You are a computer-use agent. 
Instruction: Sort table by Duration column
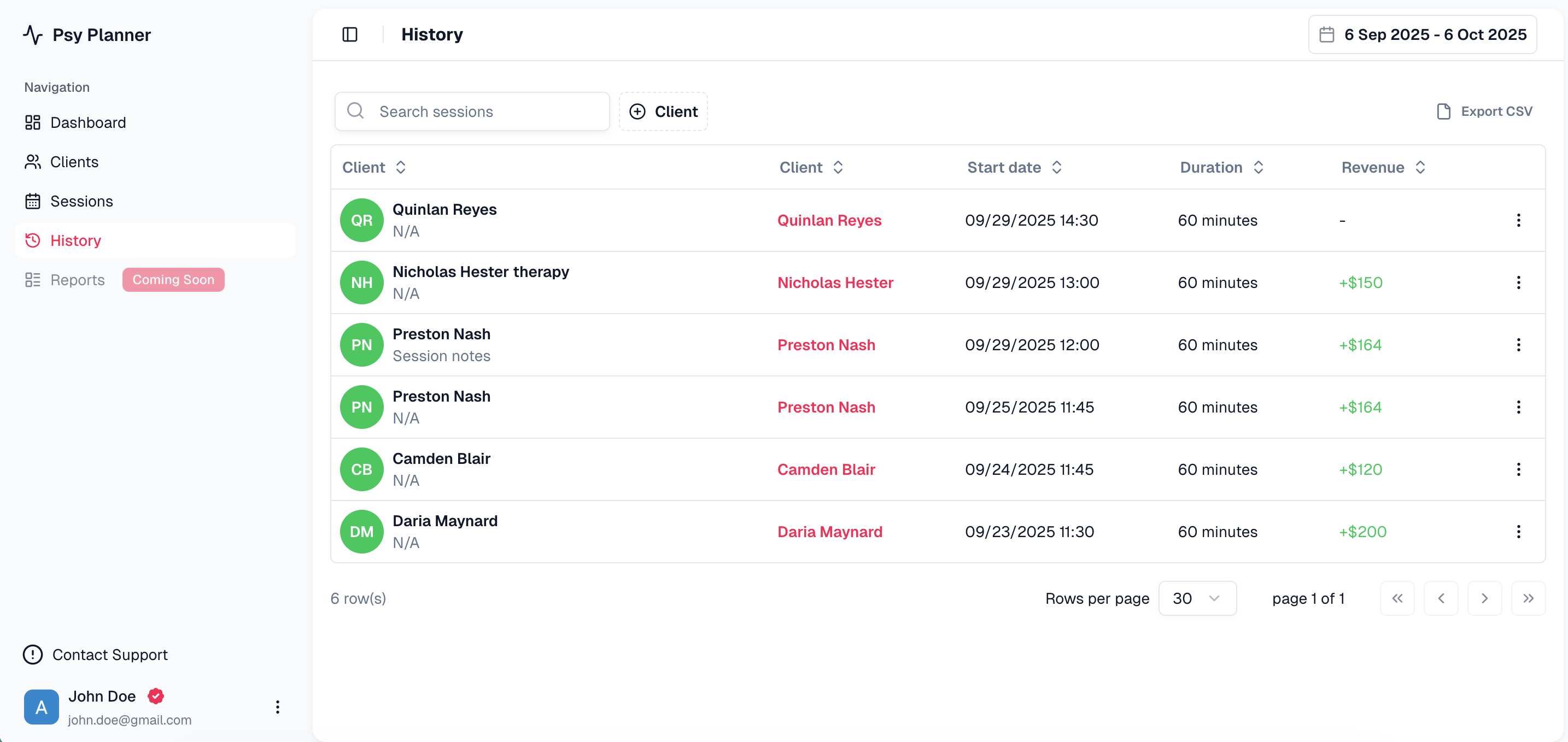coord(1221,167)
